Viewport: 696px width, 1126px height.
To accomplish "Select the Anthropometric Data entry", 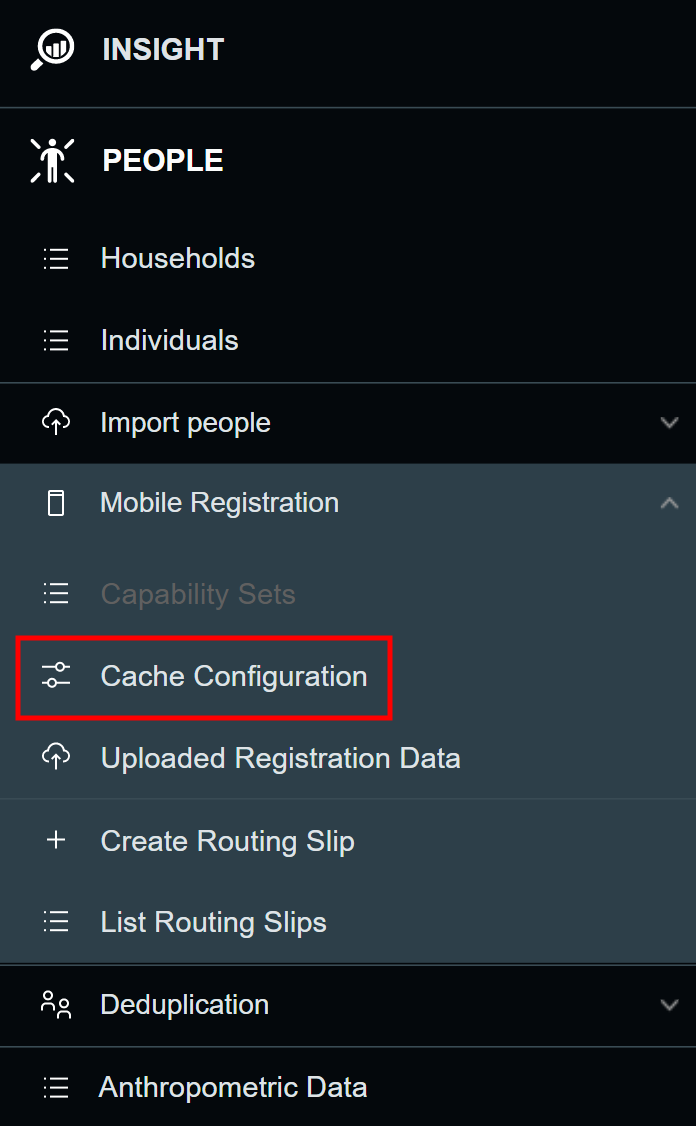I will 232,1087.
